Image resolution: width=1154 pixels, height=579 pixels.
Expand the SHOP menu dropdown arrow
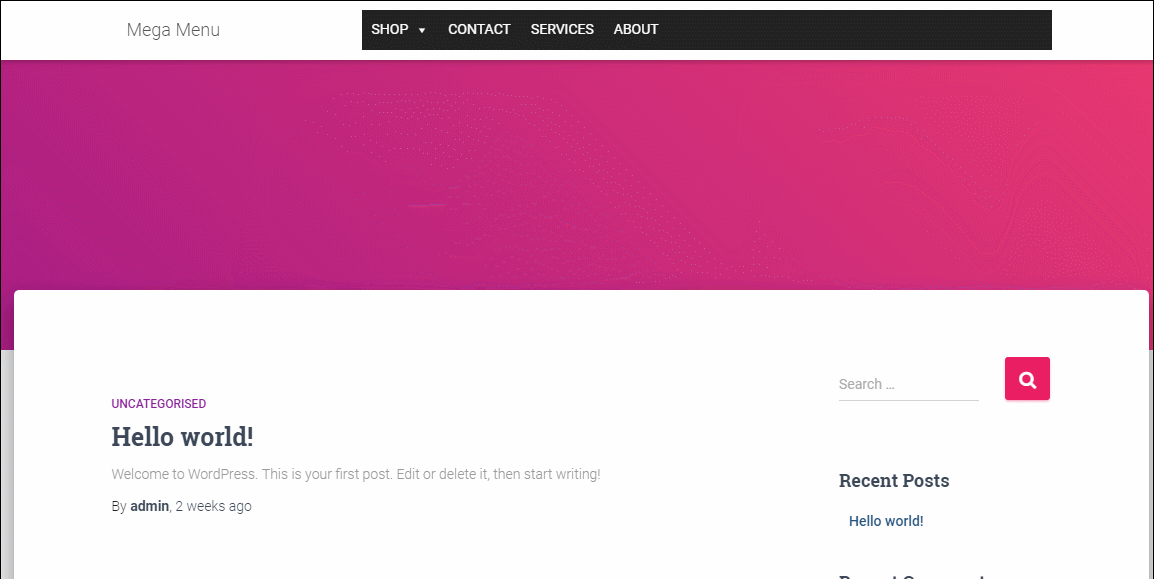pyautogui.click(x=422, y=30)
